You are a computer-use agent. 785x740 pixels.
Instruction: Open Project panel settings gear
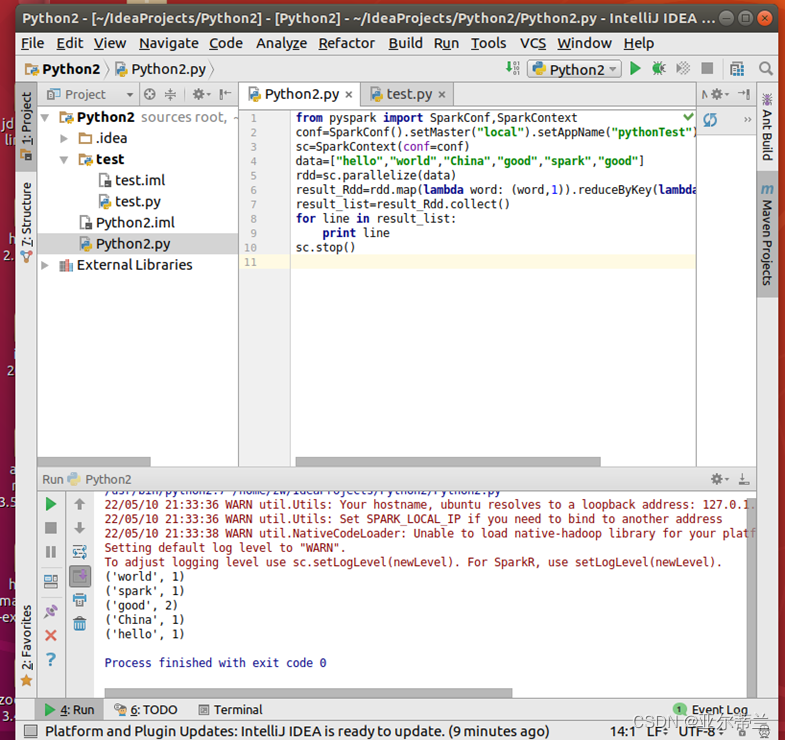click(x=202, y=94)
